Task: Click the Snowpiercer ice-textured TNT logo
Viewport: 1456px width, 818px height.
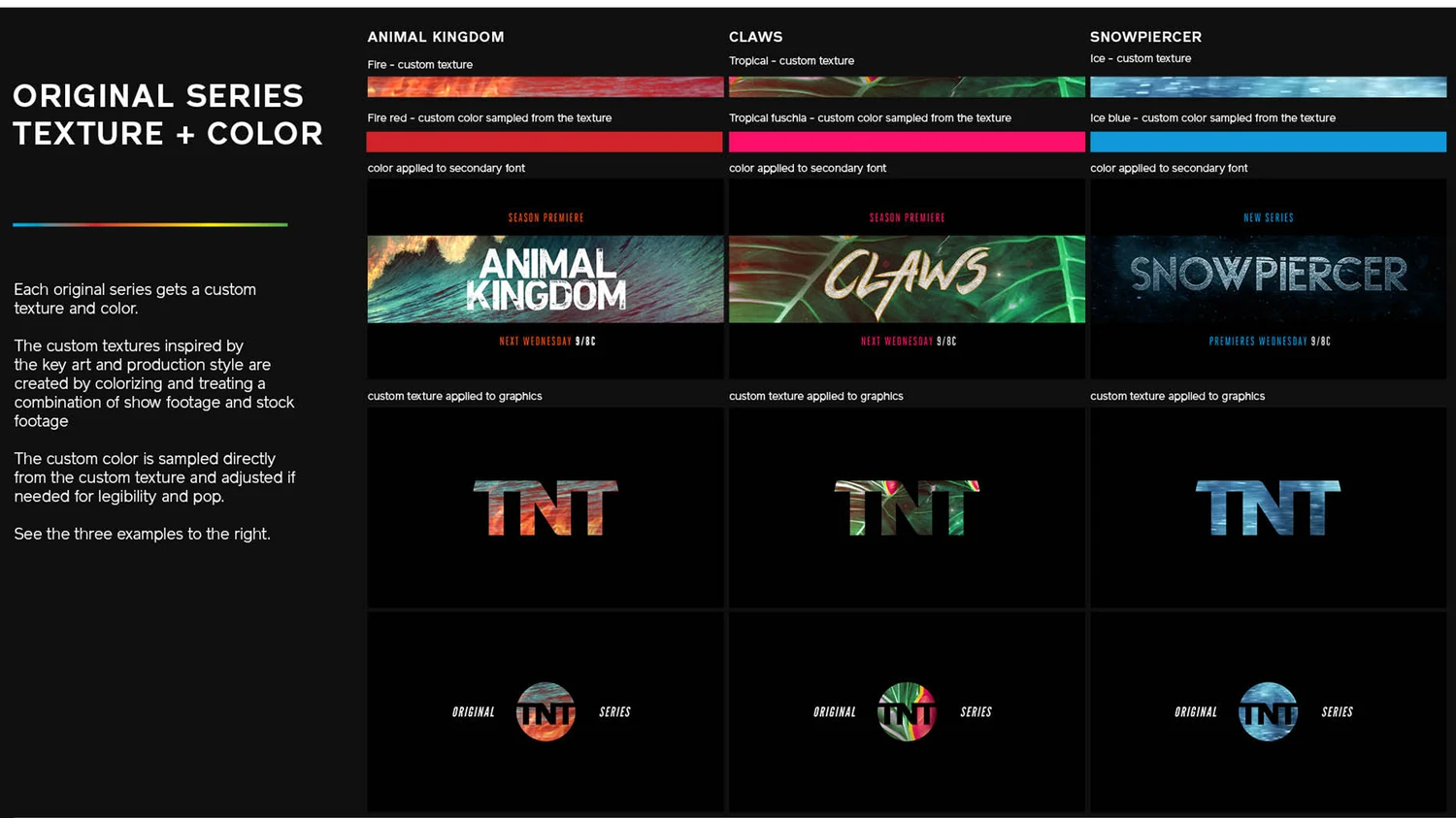Action: click(1268, 507)
